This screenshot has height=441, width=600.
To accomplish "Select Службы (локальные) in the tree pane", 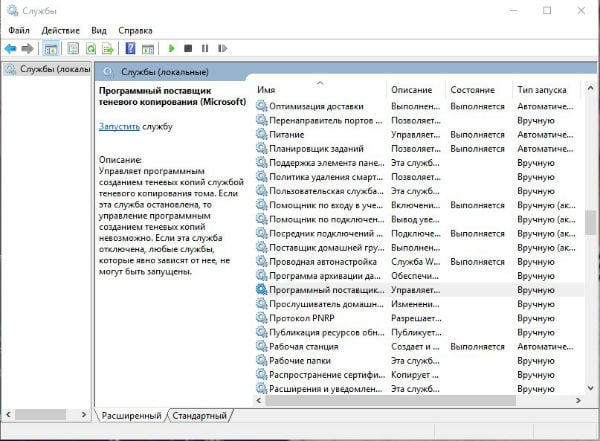I will coord(49,69).
